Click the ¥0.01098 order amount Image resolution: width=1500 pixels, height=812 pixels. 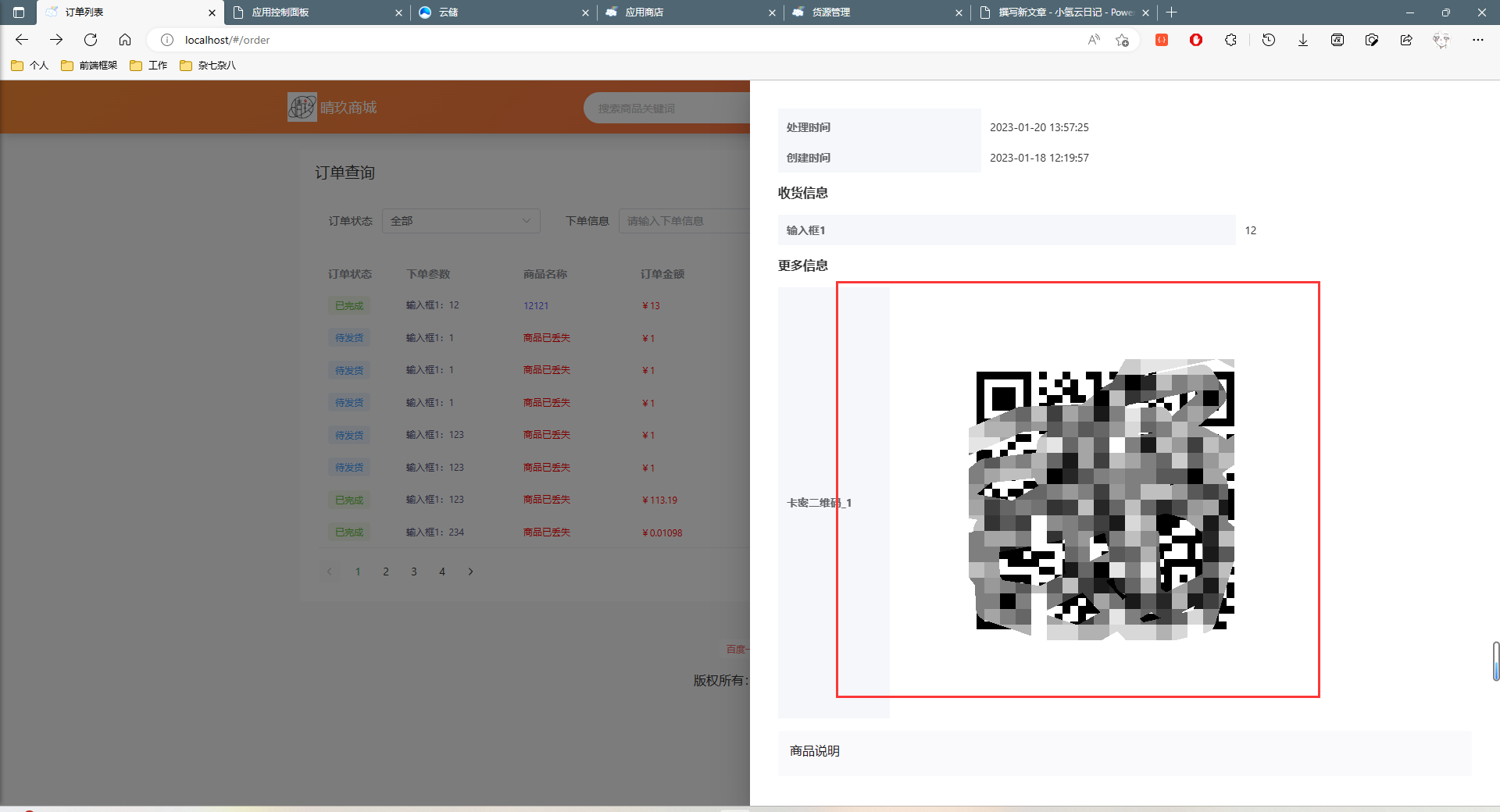coord(662,532)
